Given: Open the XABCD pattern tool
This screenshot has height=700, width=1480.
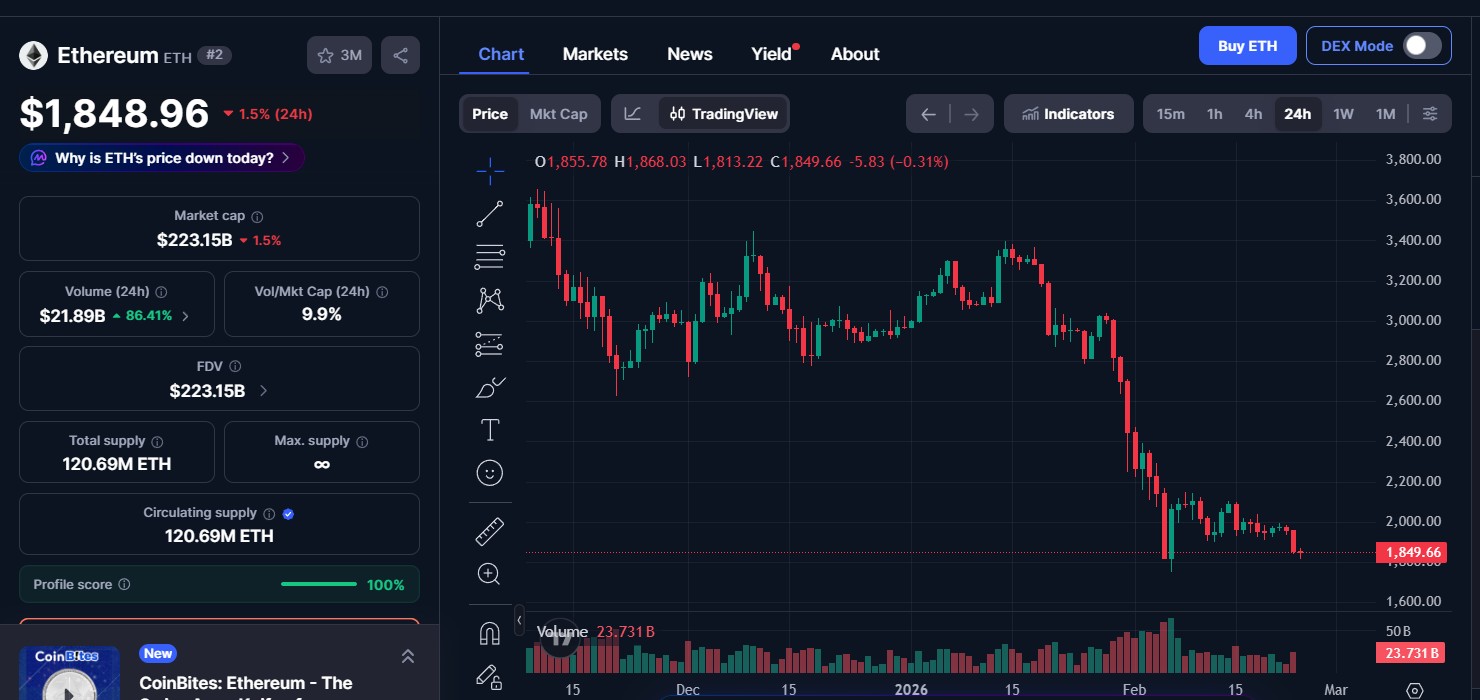Looking at the screenshot, I should tap(489, 299).
